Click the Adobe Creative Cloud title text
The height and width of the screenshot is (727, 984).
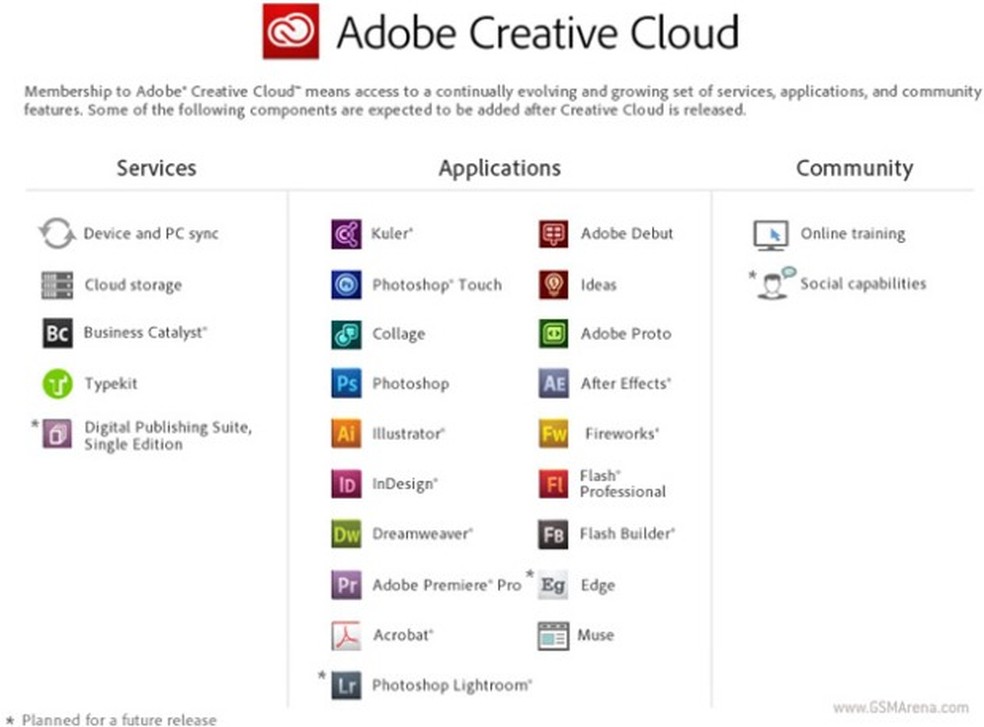coord(538,32)
